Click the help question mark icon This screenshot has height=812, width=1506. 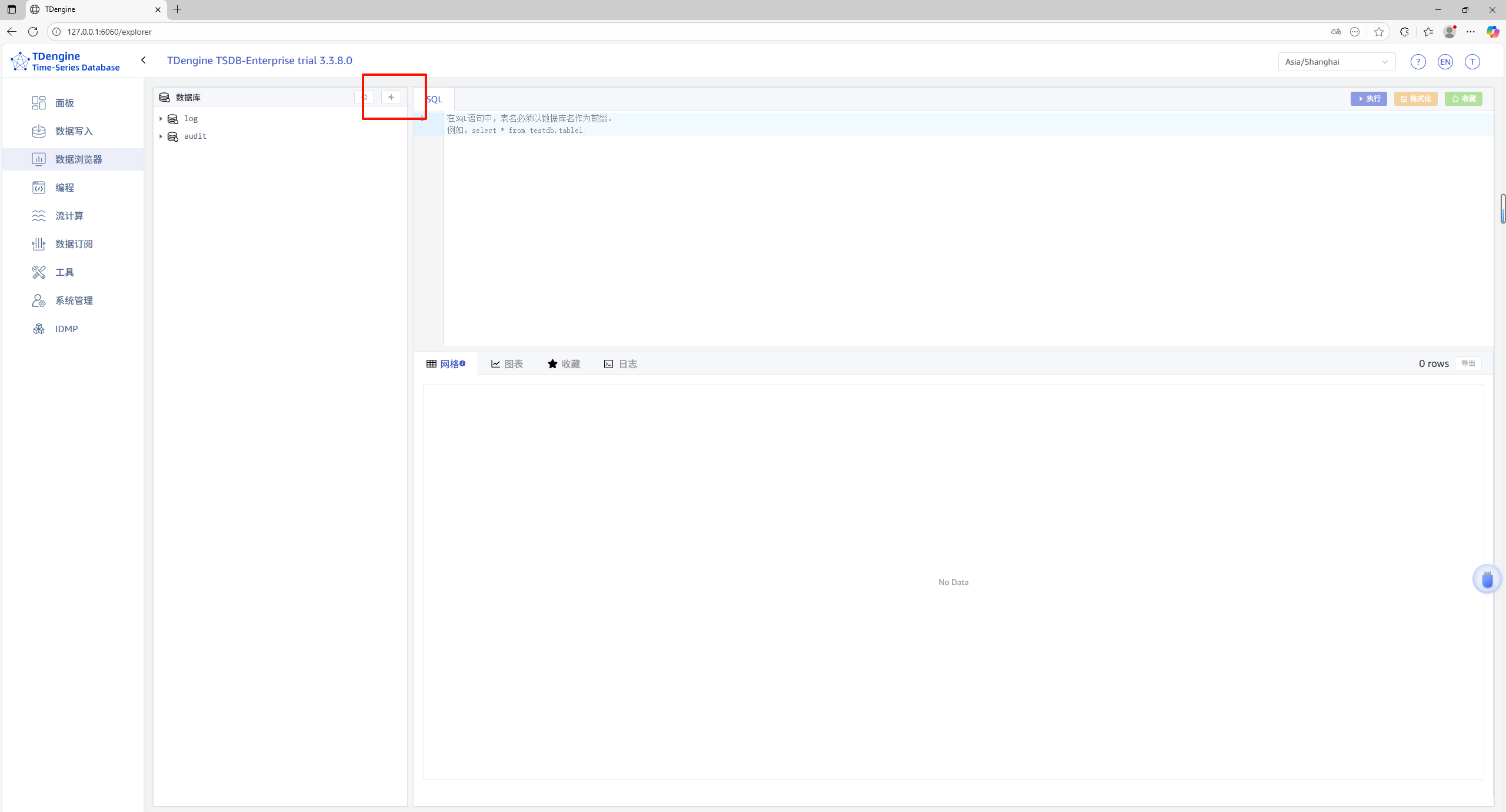(x=1418, y=62)
